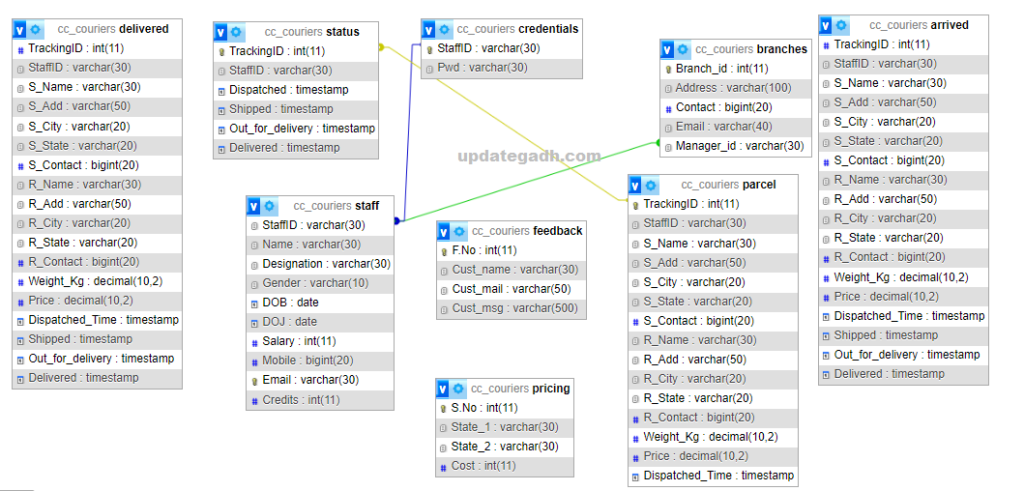Image resolution: width=1024 pixels, height=491 pixels.
Task: Select the 'cc_couriers credentials' table title
Action: (517, 29)
